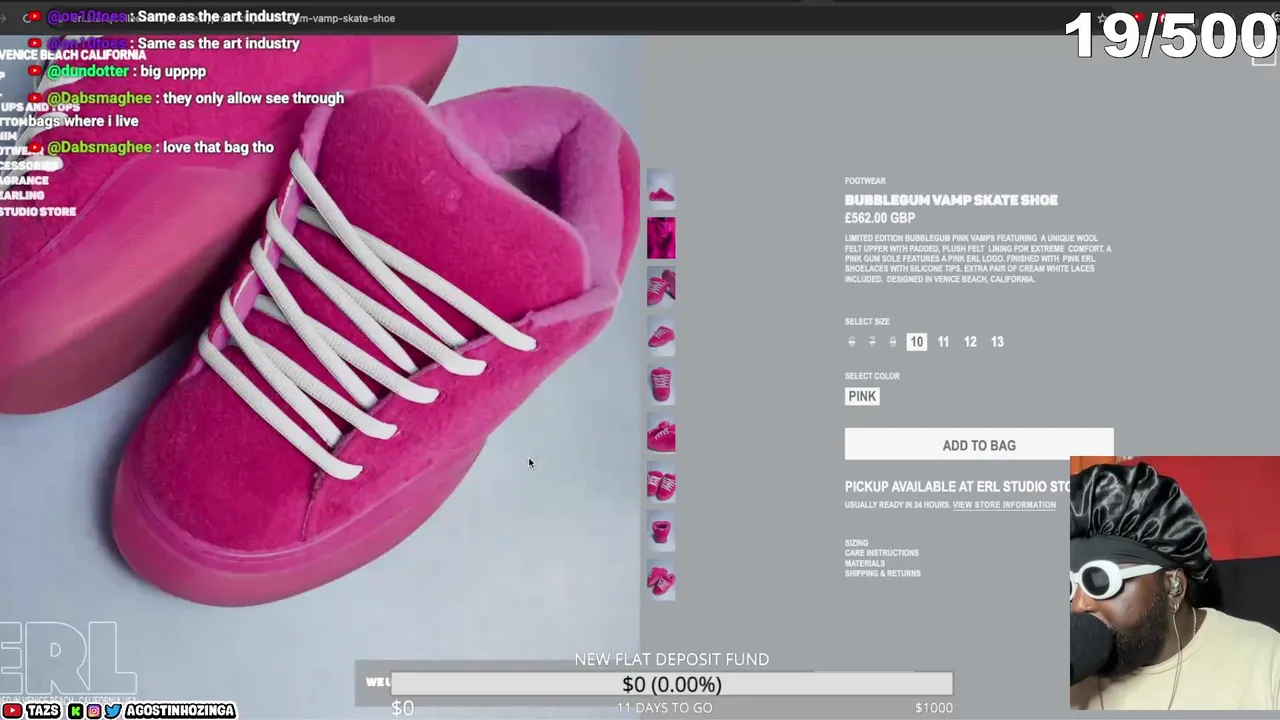Choose the crossed-out size 8 option
This screenshot has width=1280, height=720.
893,342
